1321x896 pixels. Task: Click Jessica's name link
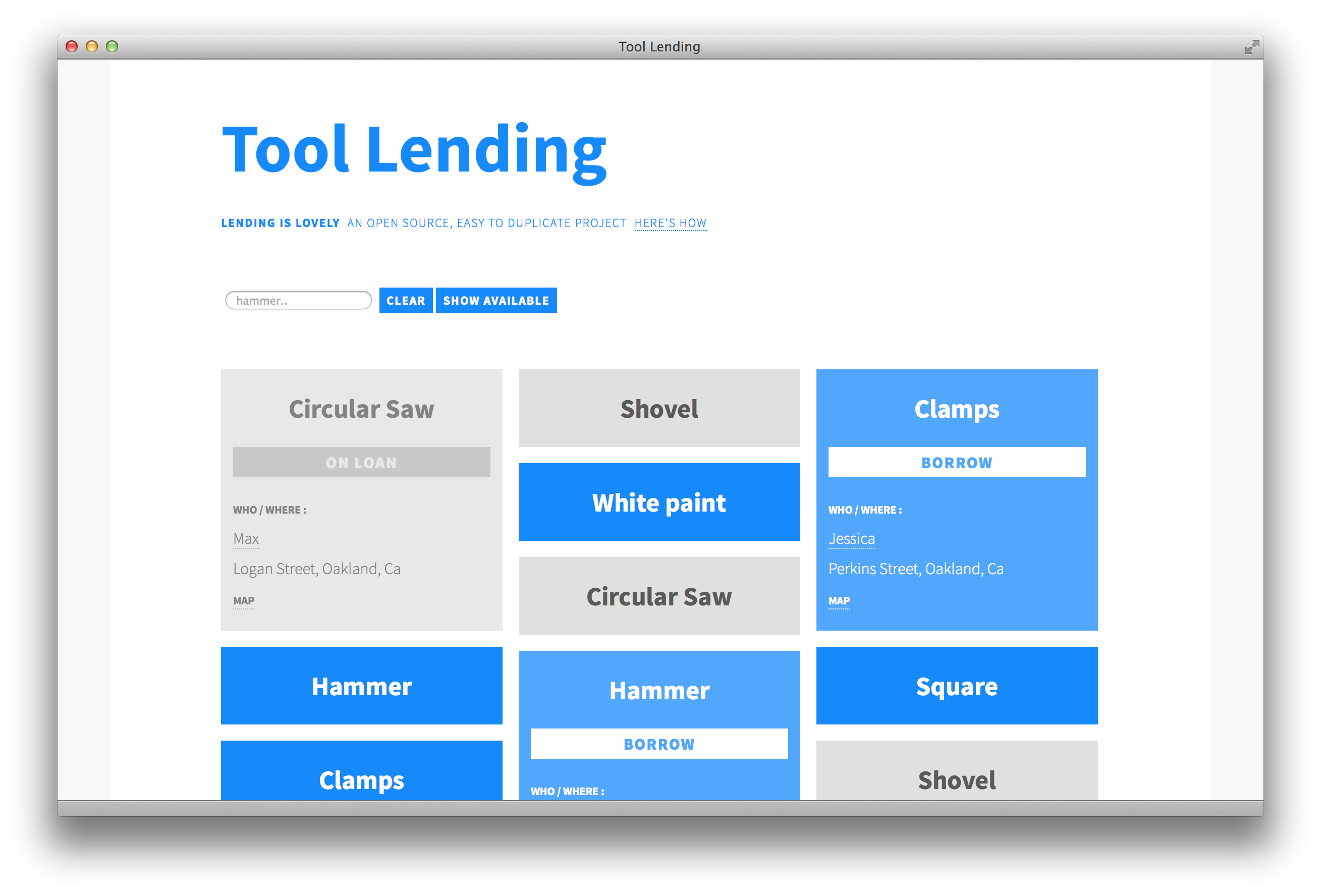852,539
